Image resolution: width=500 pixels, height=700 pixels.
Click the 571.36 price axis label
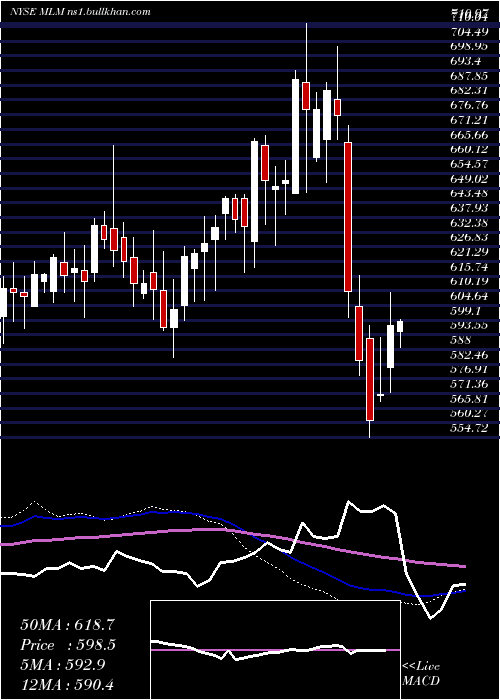(x=470, y=384)
